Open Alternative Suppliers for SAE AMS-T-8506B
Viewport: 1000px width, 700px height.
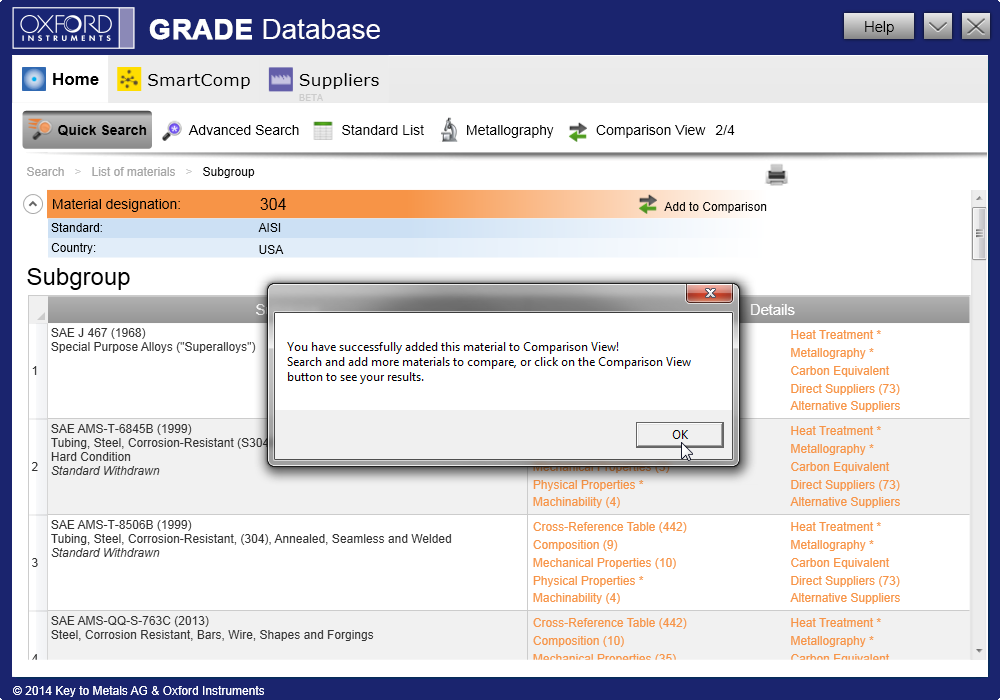(845, 597)
